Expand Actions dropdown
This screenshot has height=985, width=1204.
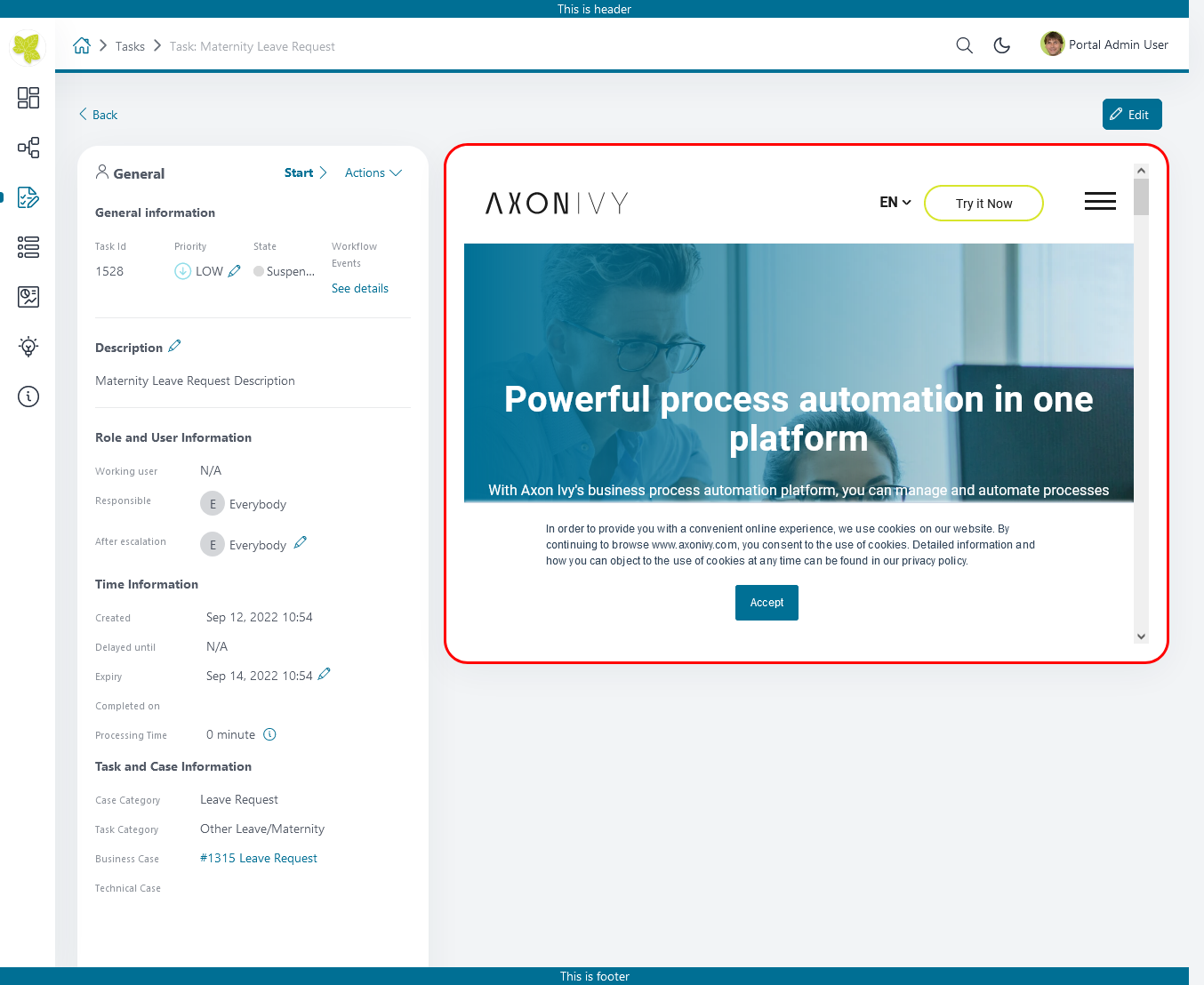coord(373,172)
